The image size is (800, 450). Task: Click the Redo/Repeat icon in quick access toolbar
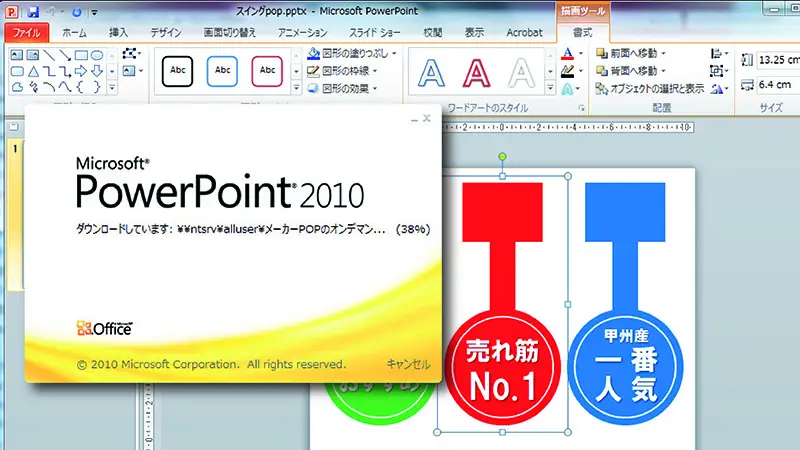[x=77, y=11]
